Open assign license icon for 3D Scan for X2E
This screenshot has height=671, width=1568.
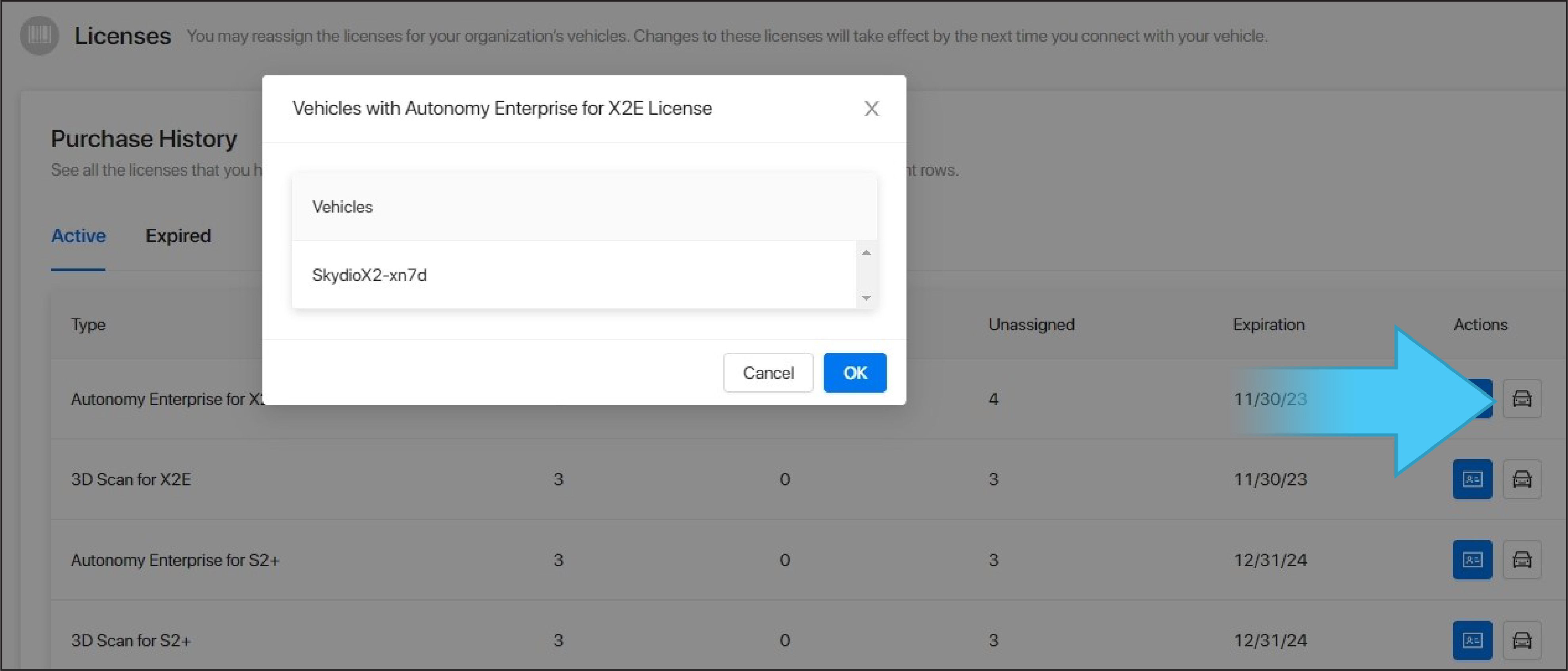tap(1472, 479)
